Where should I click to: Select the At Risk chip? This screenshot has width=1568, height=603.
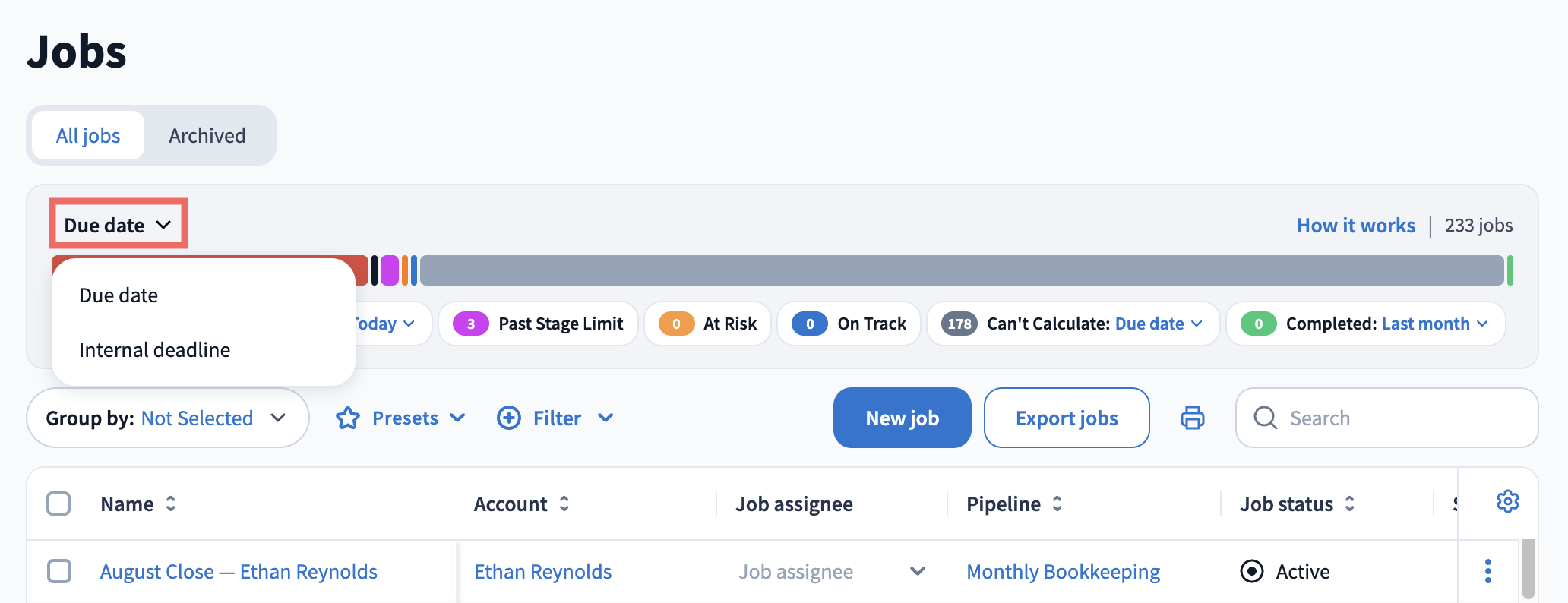(707, 324)
